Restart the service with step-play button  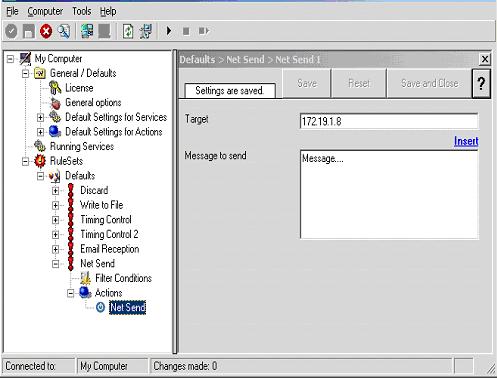(204, 31)
